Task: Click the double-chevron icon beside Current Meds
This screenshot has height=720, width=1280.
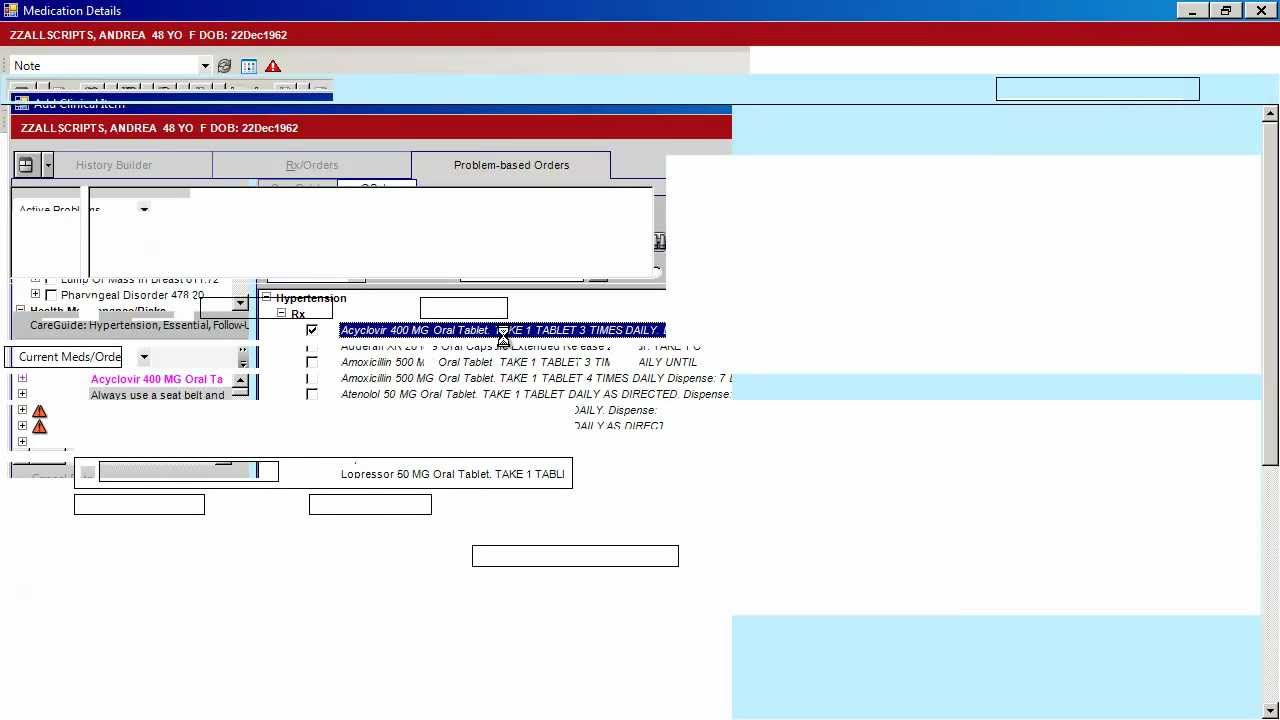Action: (x=243, y=357)
